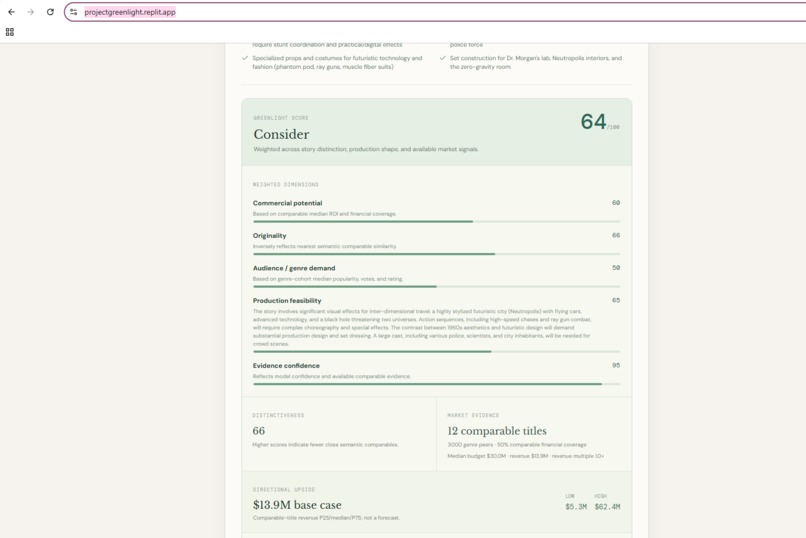Click the Production feasibility paragraph about visual effects

click(422, 327)
